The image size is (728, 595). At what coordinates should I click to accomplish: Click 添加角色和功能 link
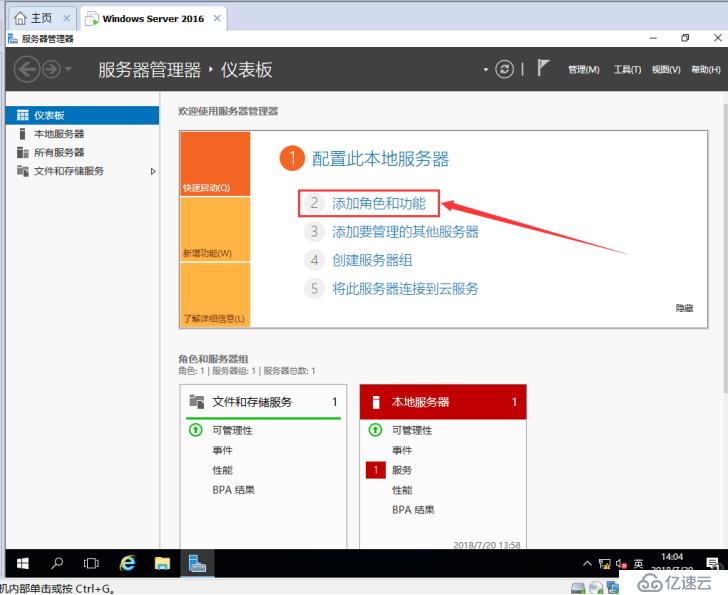coord(378,203)
